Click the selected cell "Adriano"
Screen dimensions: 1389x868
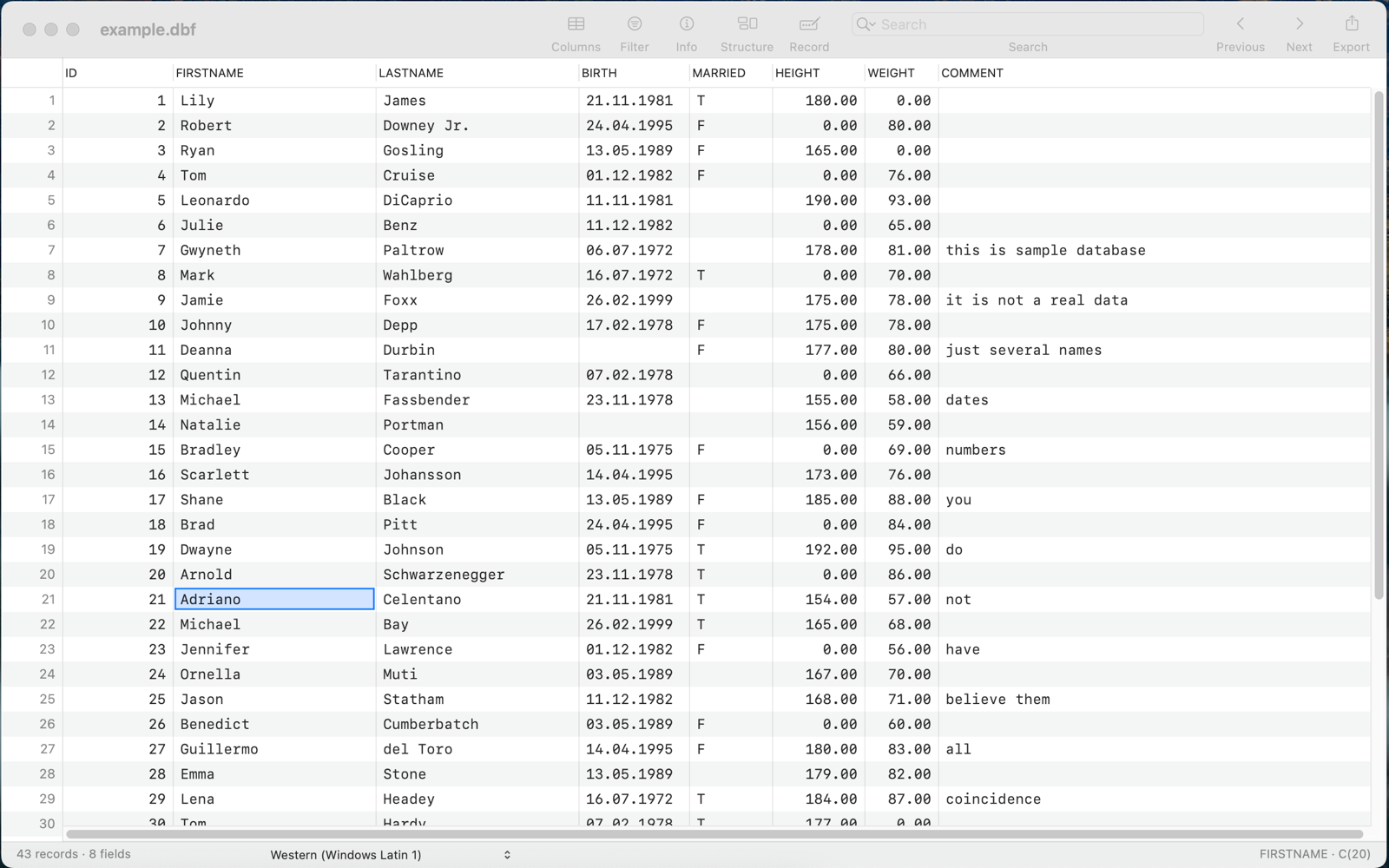click(274, 600)
